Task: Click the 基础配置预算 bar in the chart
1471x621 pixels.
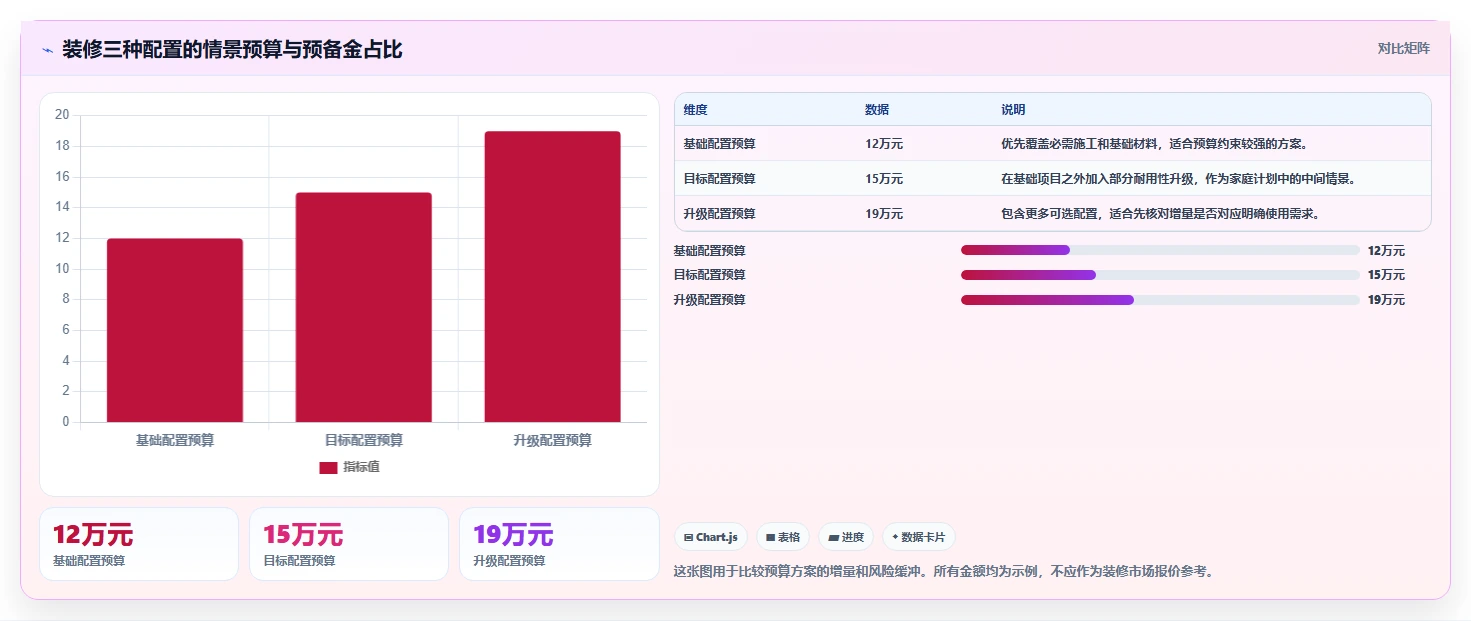Action: click(175, 330)
